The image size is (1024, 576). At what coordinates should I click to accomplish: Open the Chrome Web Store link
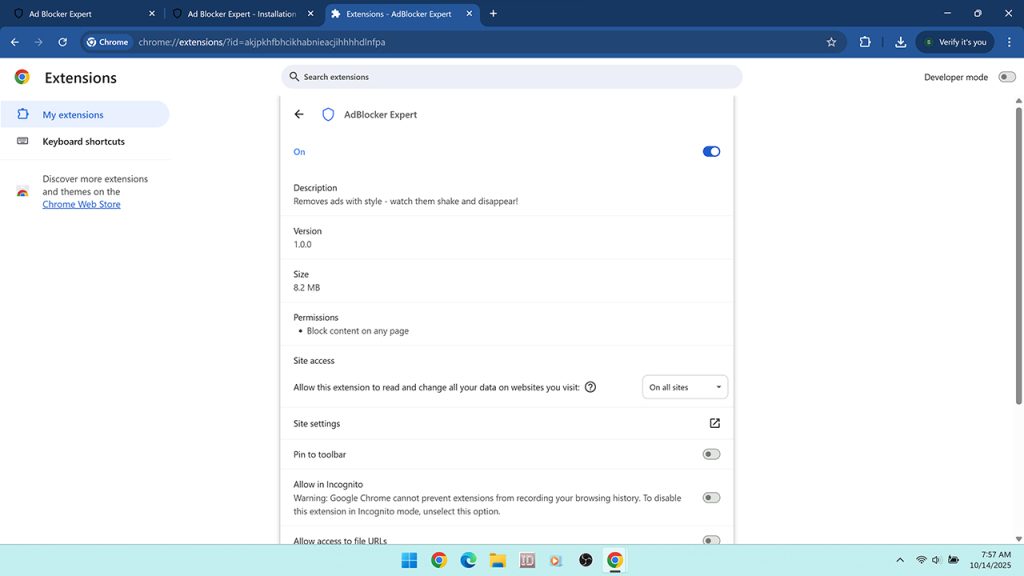pos(81,205)
